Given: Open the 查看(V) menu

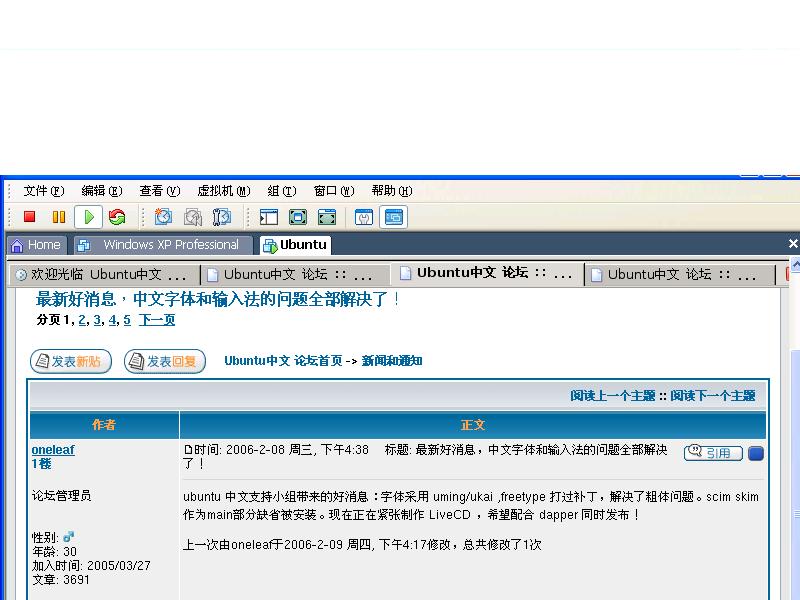Looking at the screenshot, I should [160, 191].
